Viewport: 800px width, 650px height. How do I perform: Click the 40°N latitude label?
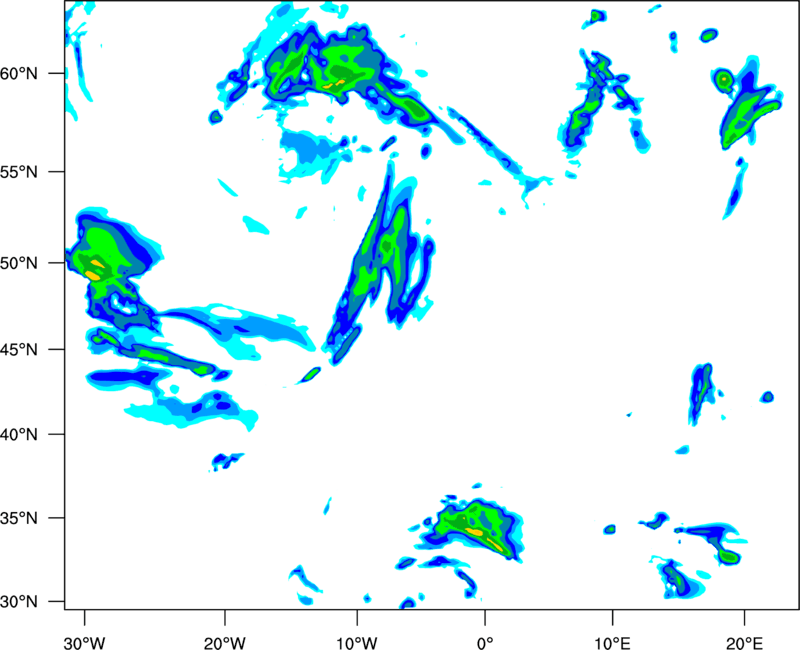coord(19,435)
